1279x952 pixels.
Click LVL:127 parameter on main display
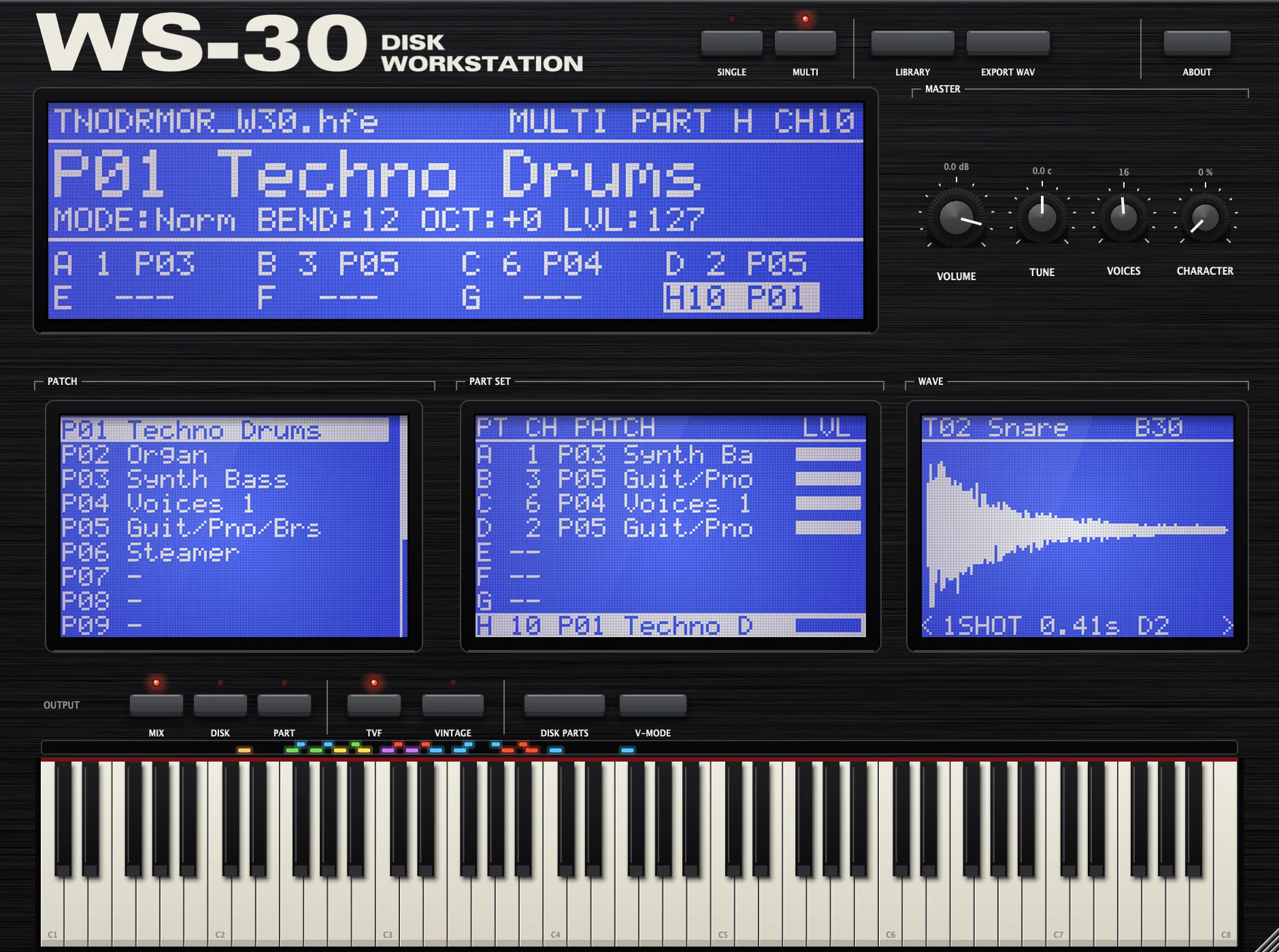tap(633, 220)
